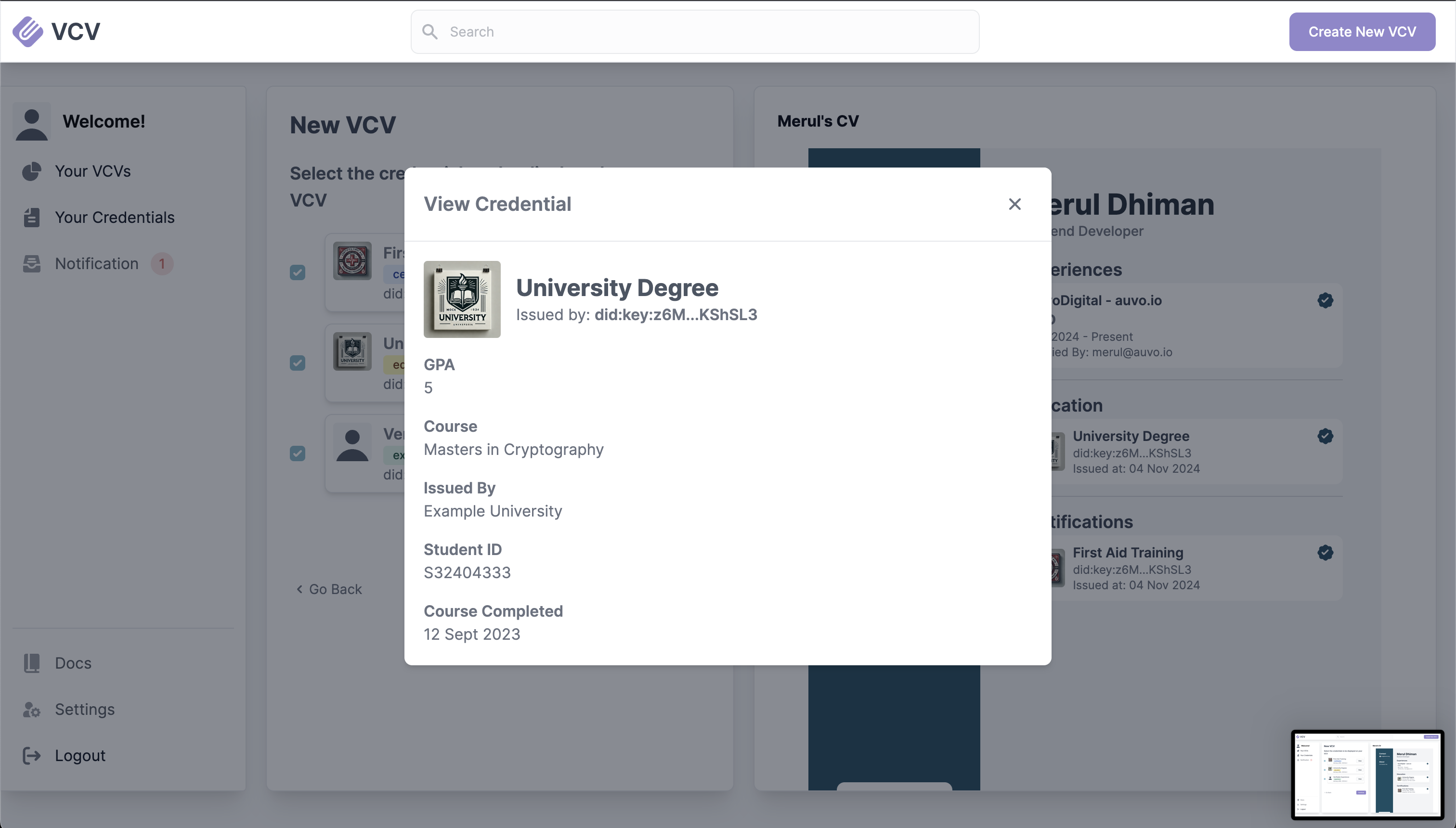The height and width of the screenshot is (828, 1456).
Task: Close the View Credential dialog
Action: 1014,204
